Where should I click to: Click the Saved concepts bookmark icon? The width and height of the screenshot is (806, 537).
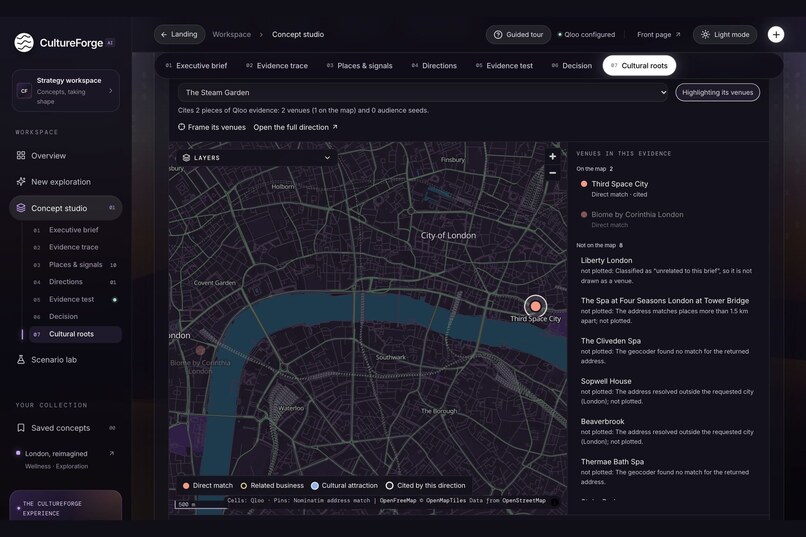pos(21,428)
